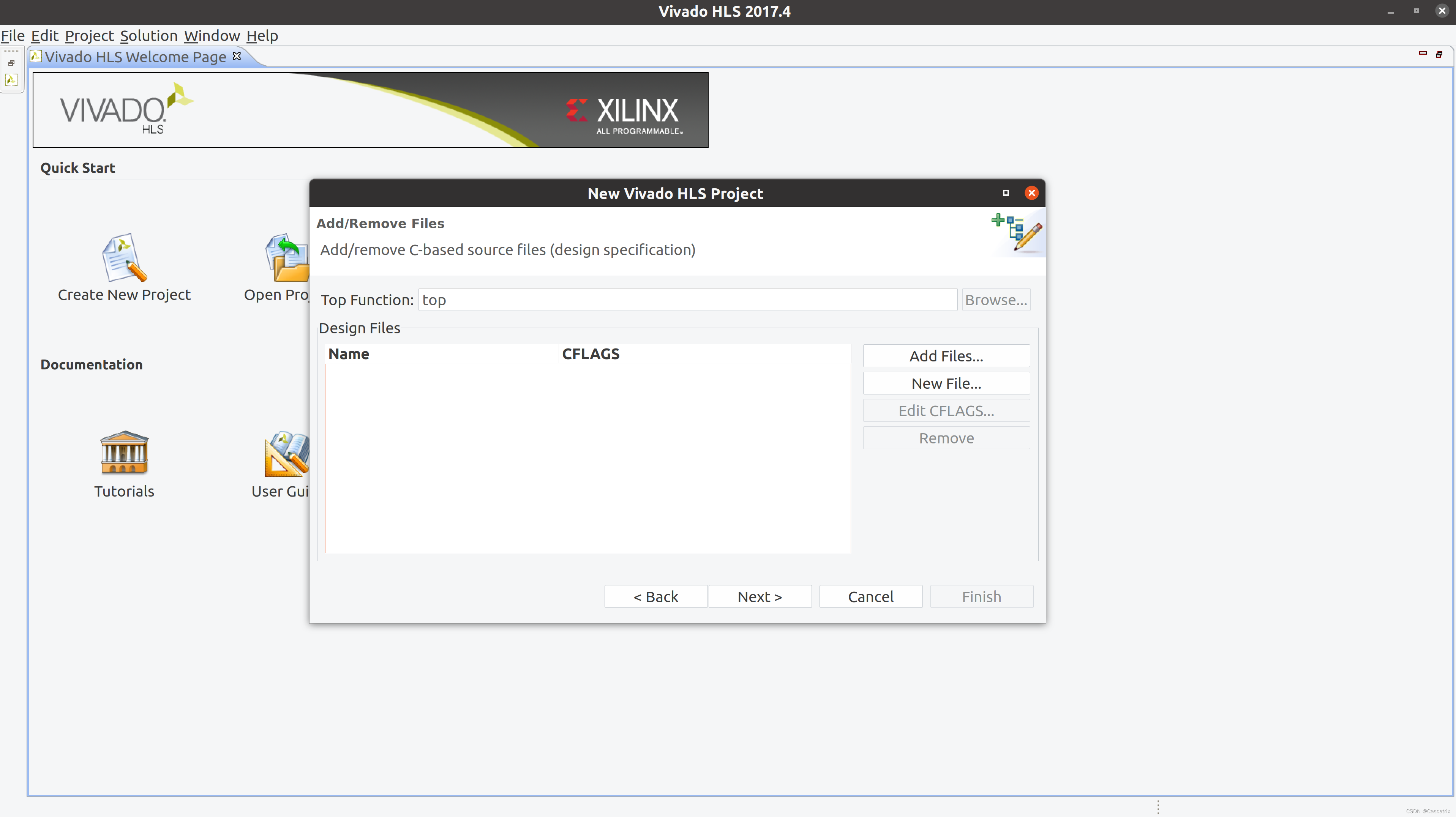Click the Top Function Browse button
Viewport: 1456px width, 817px height.
(995, 299)
